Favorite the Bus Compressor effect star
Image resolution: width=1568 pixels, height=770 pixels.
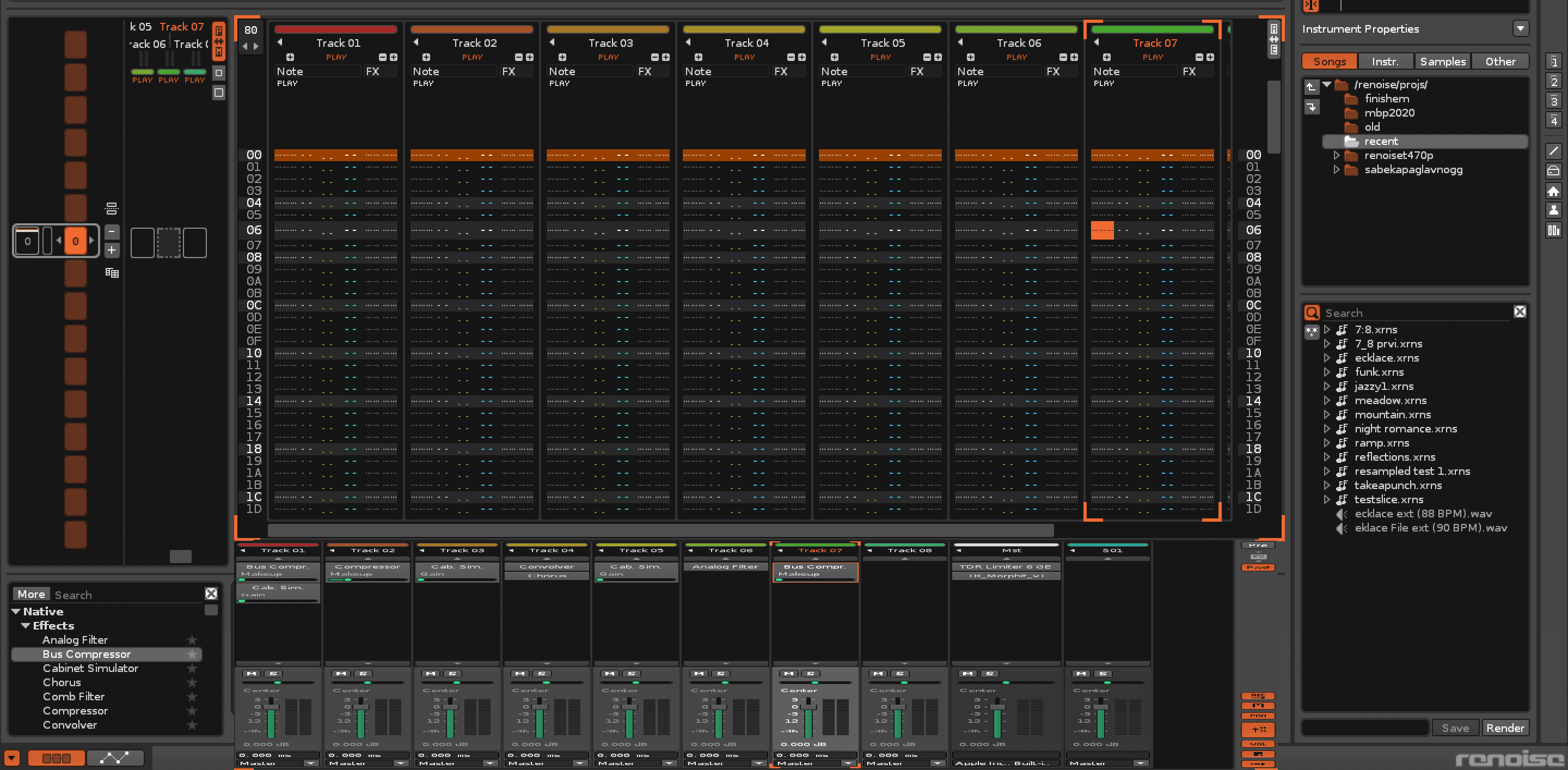click(192, 655)
